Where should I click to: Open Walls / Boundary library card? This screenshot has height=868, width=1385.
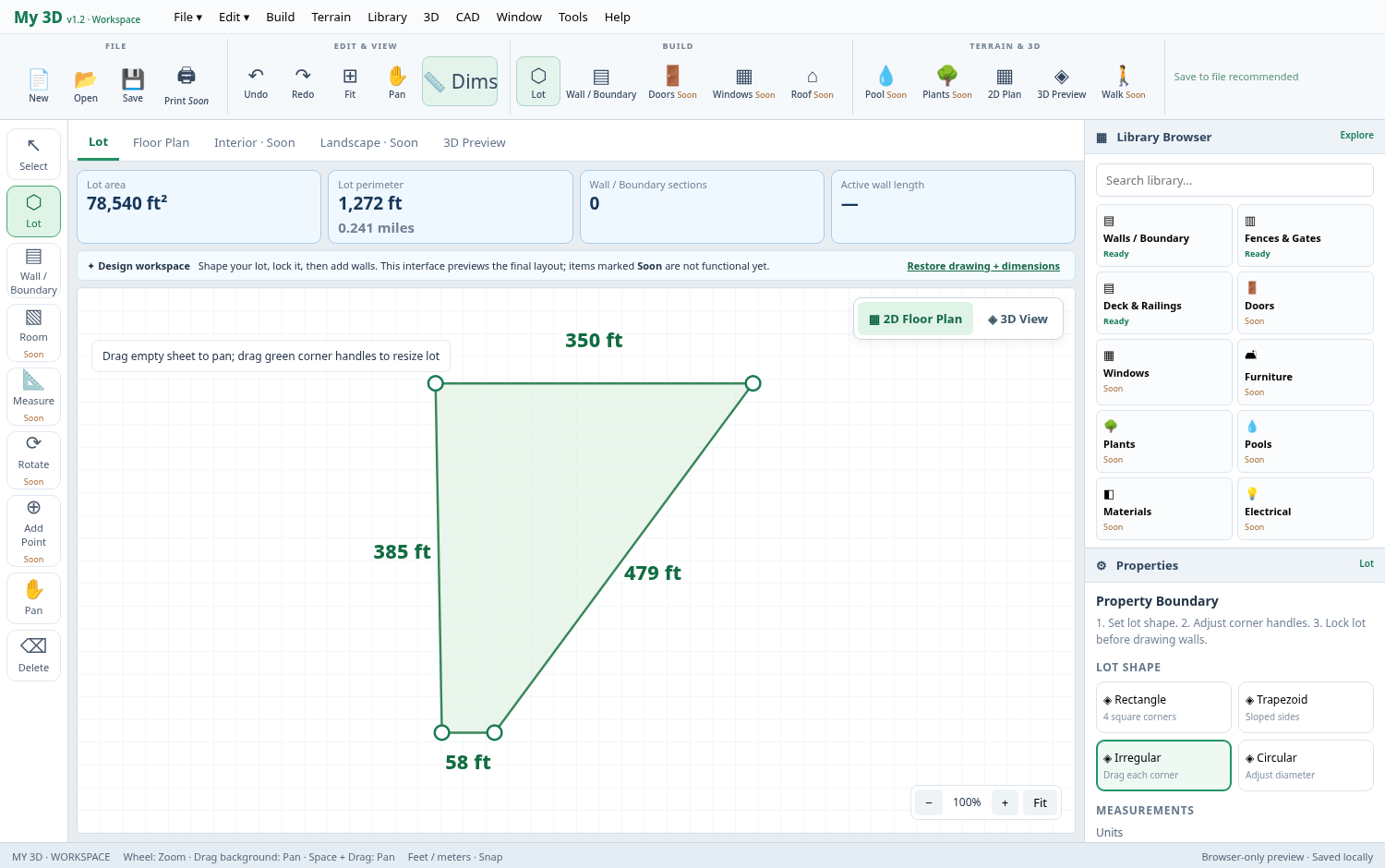[1163, 235]
